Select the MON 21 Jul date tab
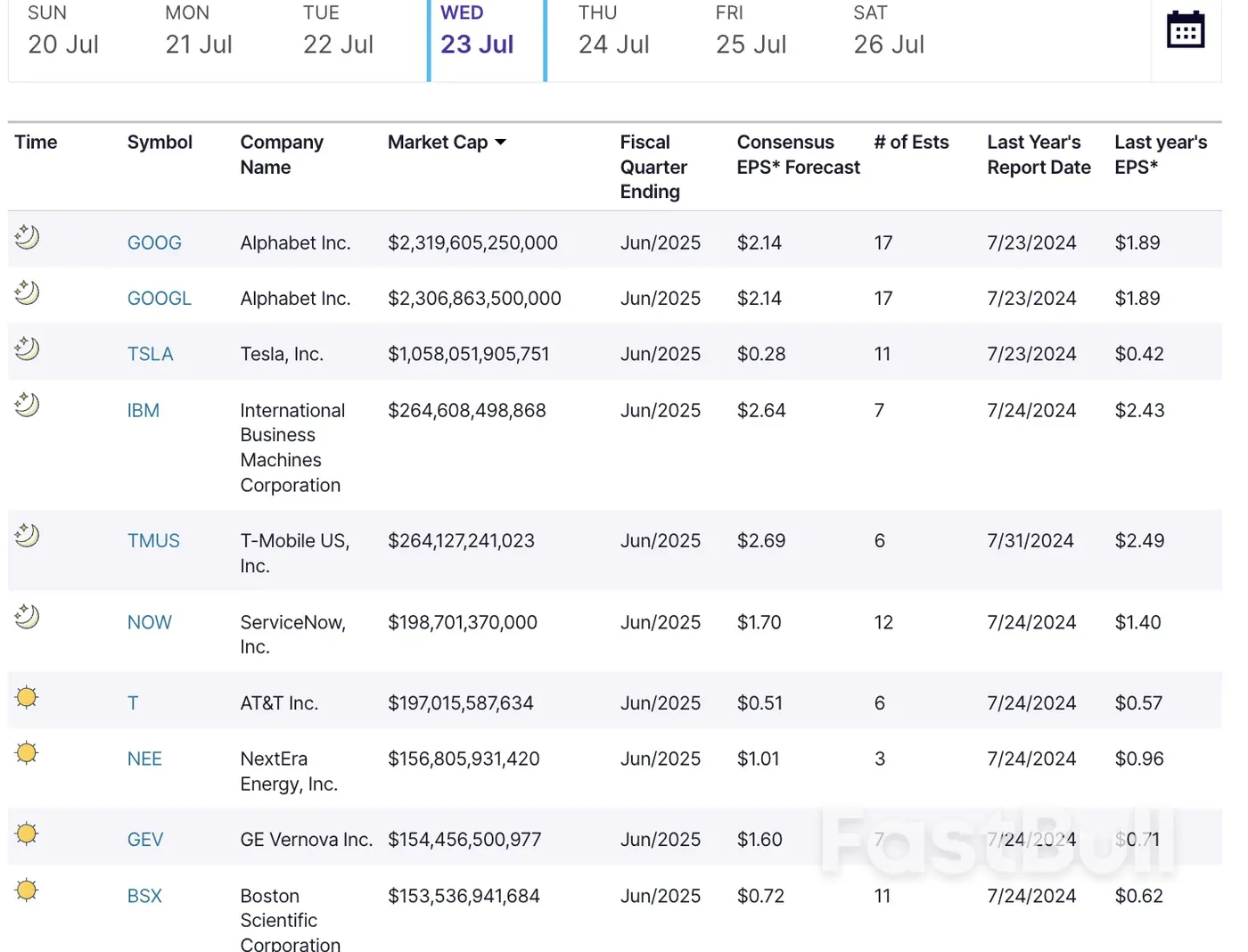The image size is (1248, 952). 199,32
